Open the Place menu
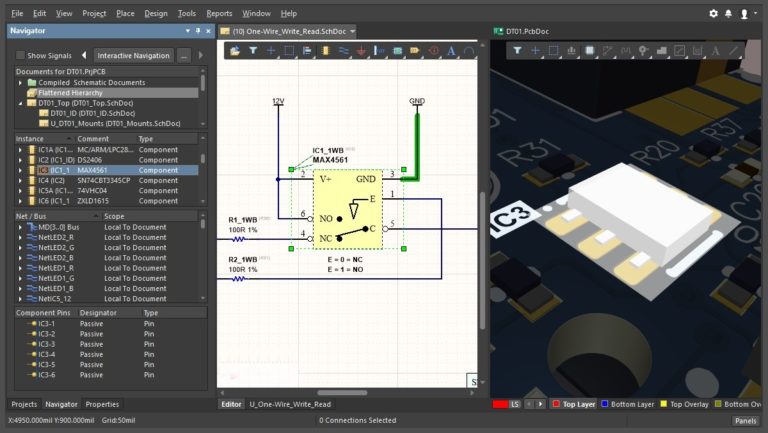 pyautogui.click(x=125, y=13)
